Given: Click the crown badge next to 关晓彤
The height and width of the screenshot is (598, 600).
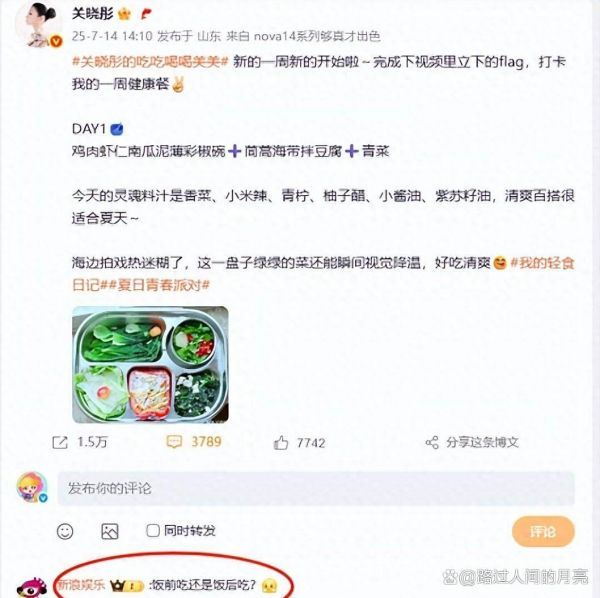Looking at the screenshot, I should (x=124, y=15).
